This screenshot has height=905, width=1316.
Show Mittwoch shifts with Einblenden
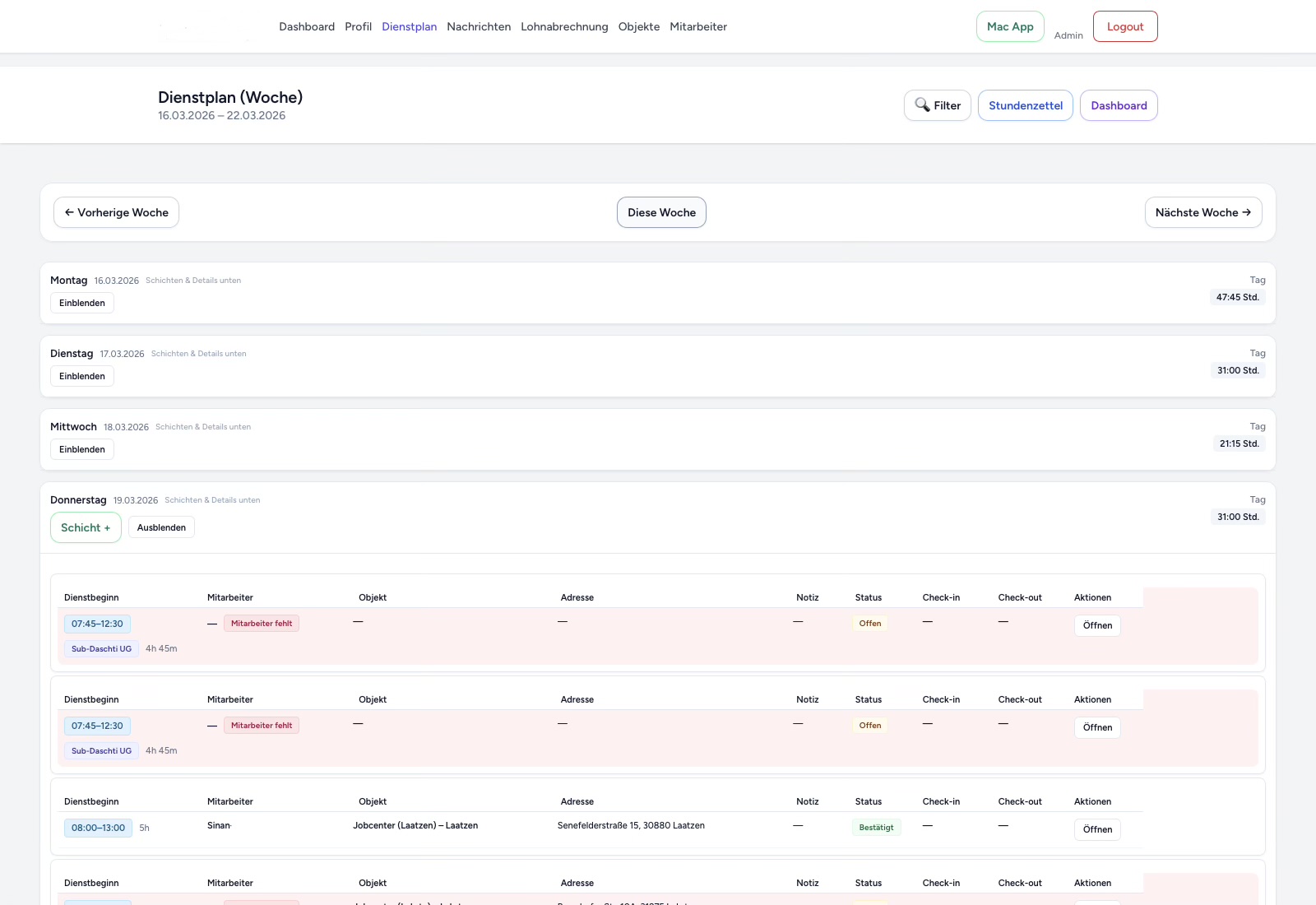click(81, 449)
